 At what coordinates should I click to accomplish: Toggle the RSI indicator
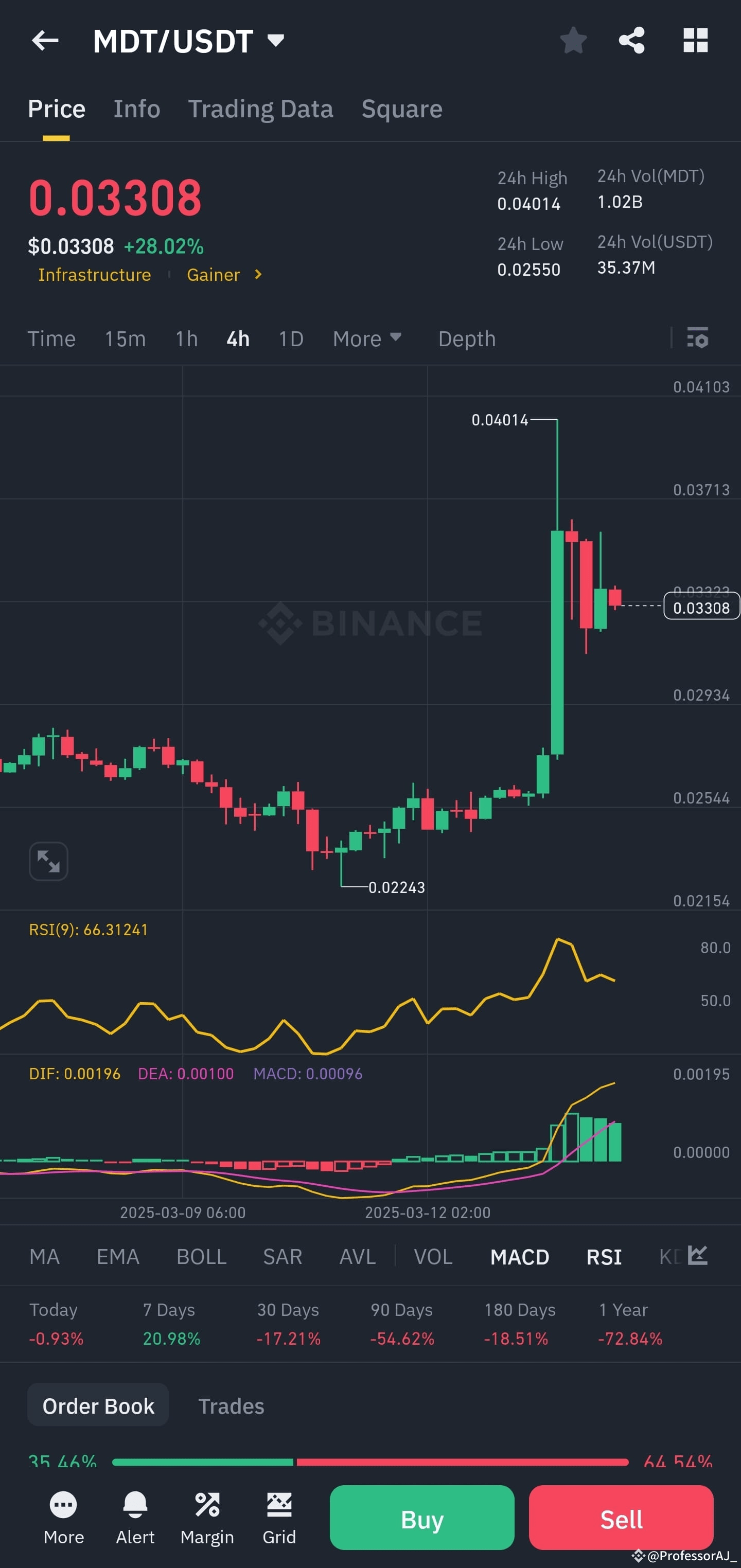[x=604, y=1257]
